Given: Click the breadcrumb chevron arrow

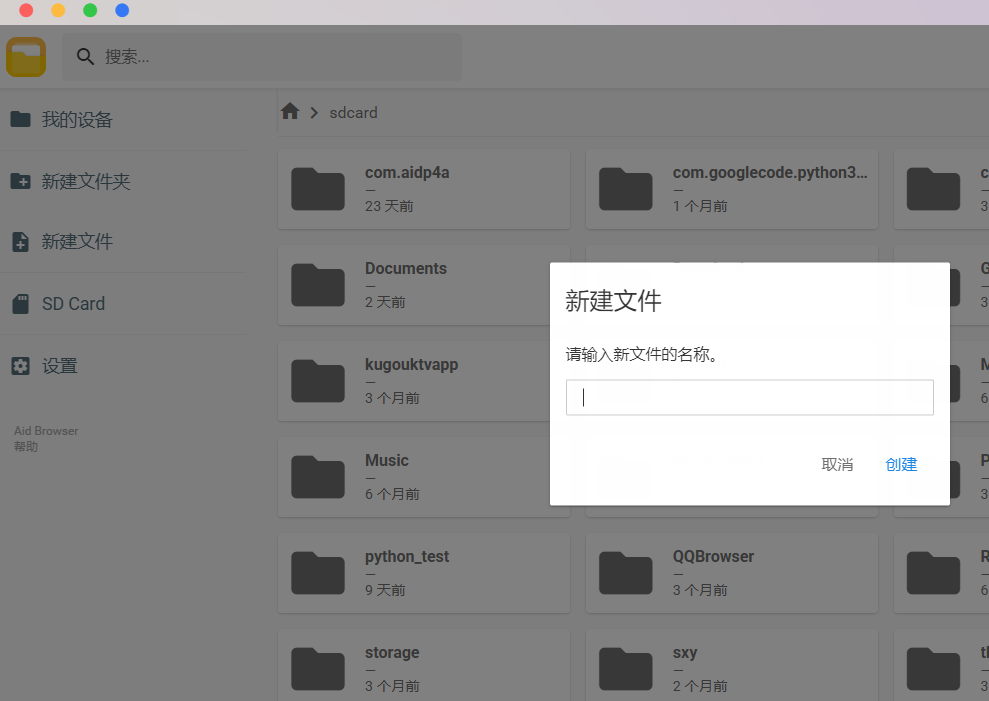Looking at the screenshot, I should point(314,113).
